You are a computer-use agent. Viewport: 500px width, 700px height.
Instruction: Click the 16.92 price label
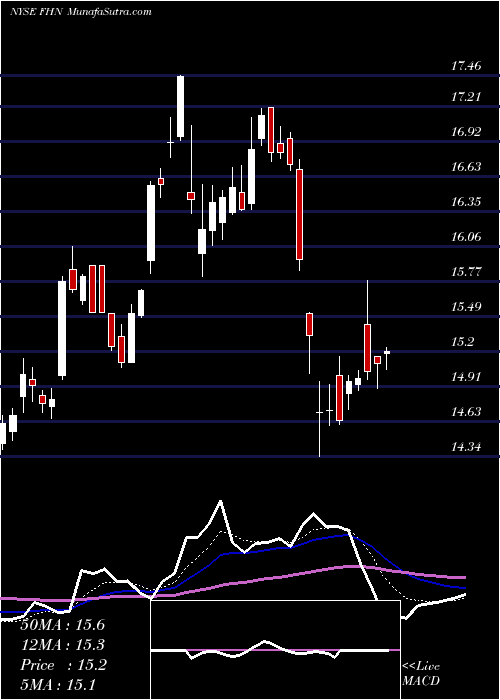[466, 132]
